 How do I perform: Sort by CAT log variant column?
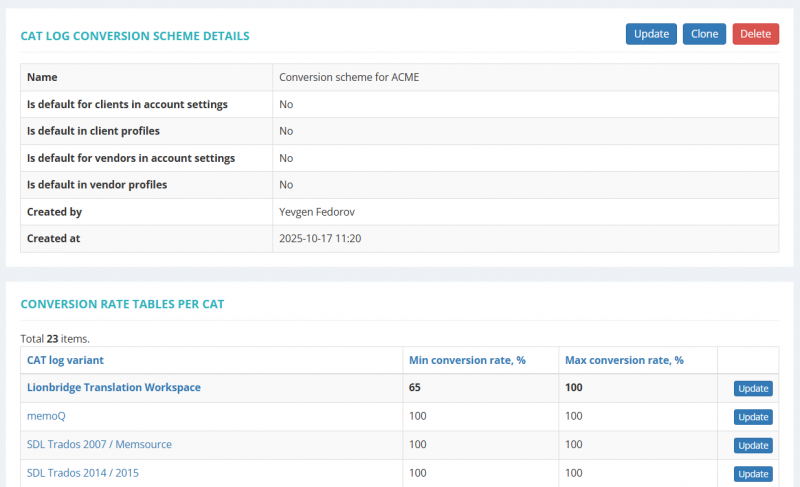click(65, 360)
